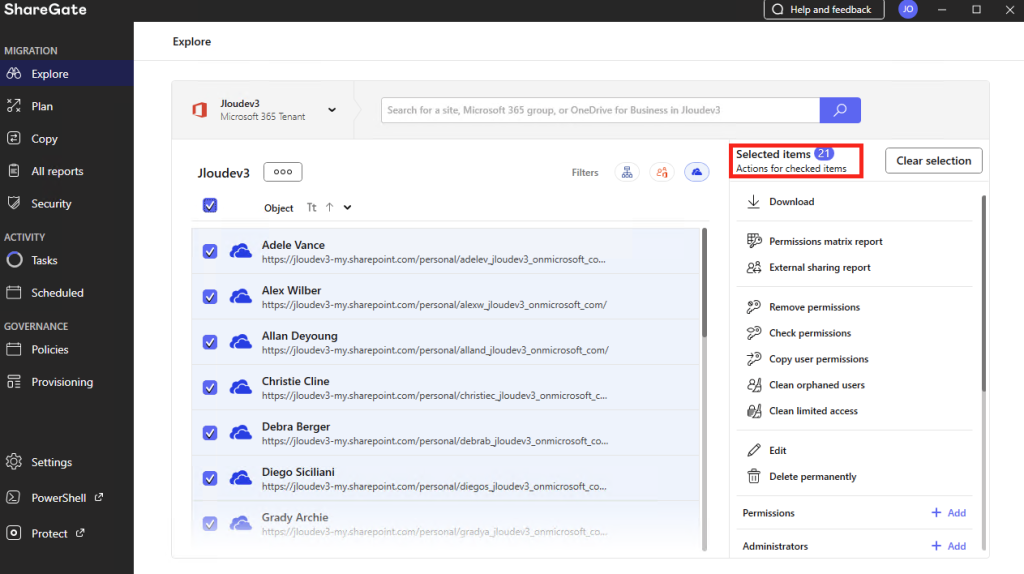Screen dimensions: 1024x574
Task: Toggle the OneDrive filter icon
Action: pos(697,172)
